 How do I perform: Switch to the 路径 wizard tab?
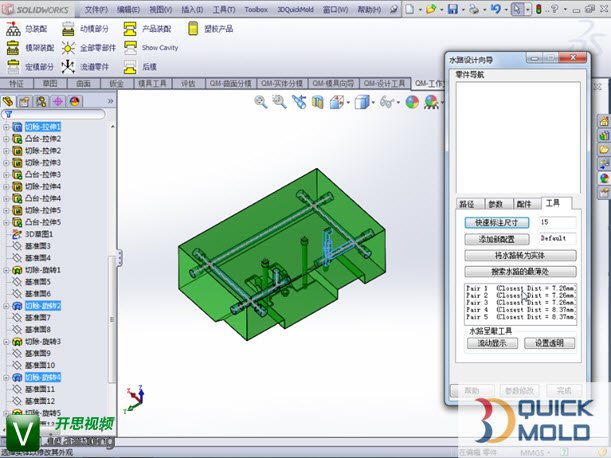pos(466,204)
